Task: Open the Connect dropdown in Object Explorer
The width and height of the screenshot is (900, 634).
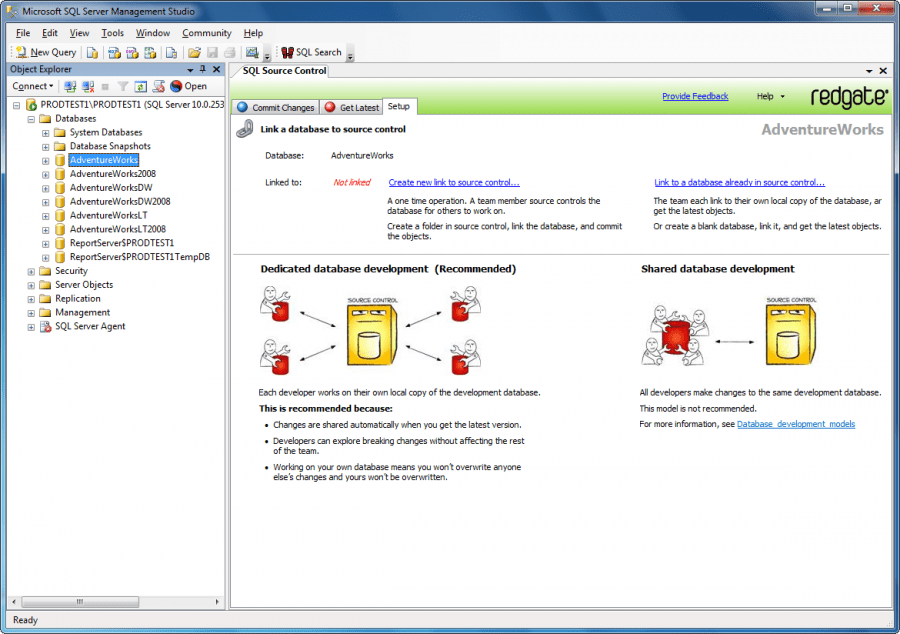Action: click(33, 86)
